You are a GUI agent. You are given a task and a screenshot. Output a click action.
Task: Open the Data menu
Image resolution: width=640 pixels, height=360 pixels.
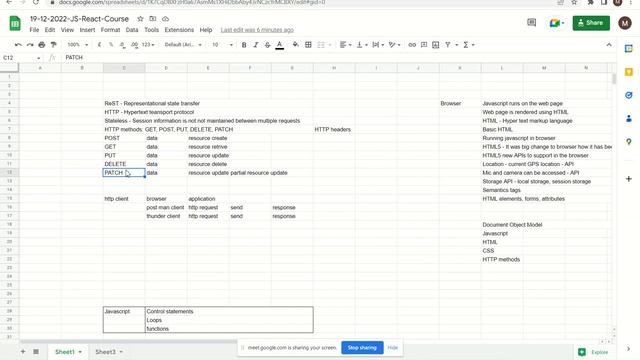[132, 30]
